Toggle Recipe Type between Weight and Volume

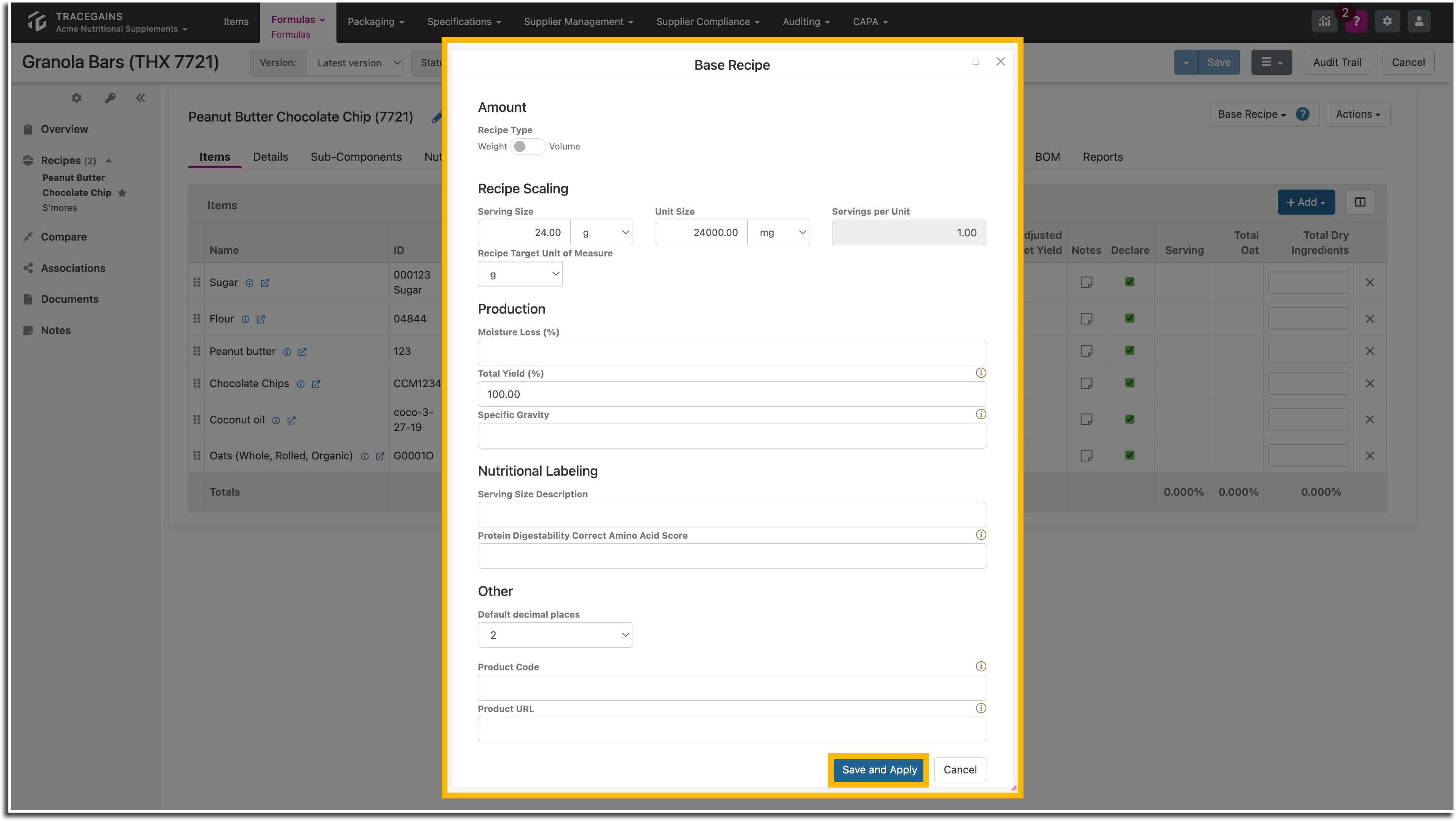coord(527,147)
